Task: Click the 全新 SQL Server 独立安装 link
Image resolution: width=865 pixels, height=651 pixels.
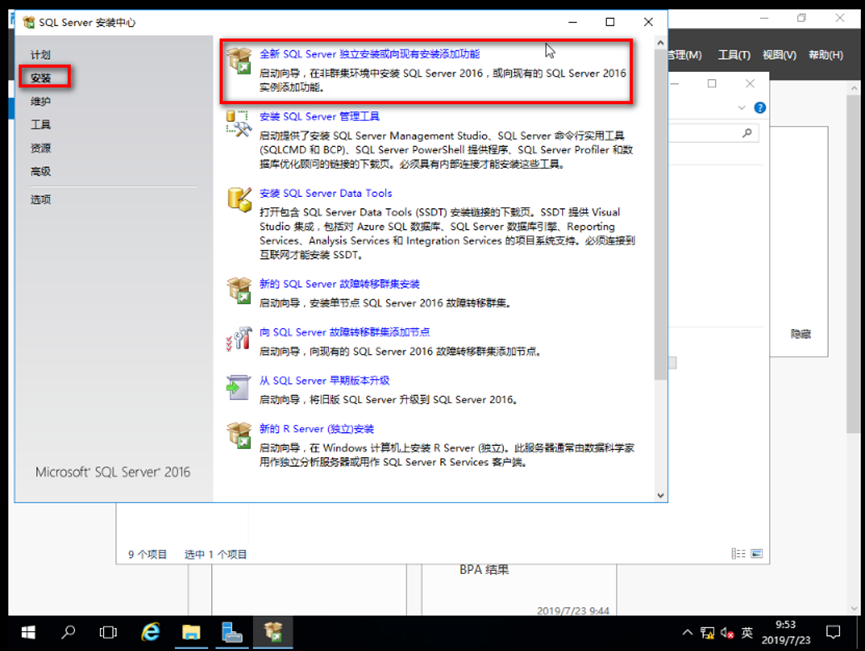Action: pyautogui.click(x=370, y=54)
